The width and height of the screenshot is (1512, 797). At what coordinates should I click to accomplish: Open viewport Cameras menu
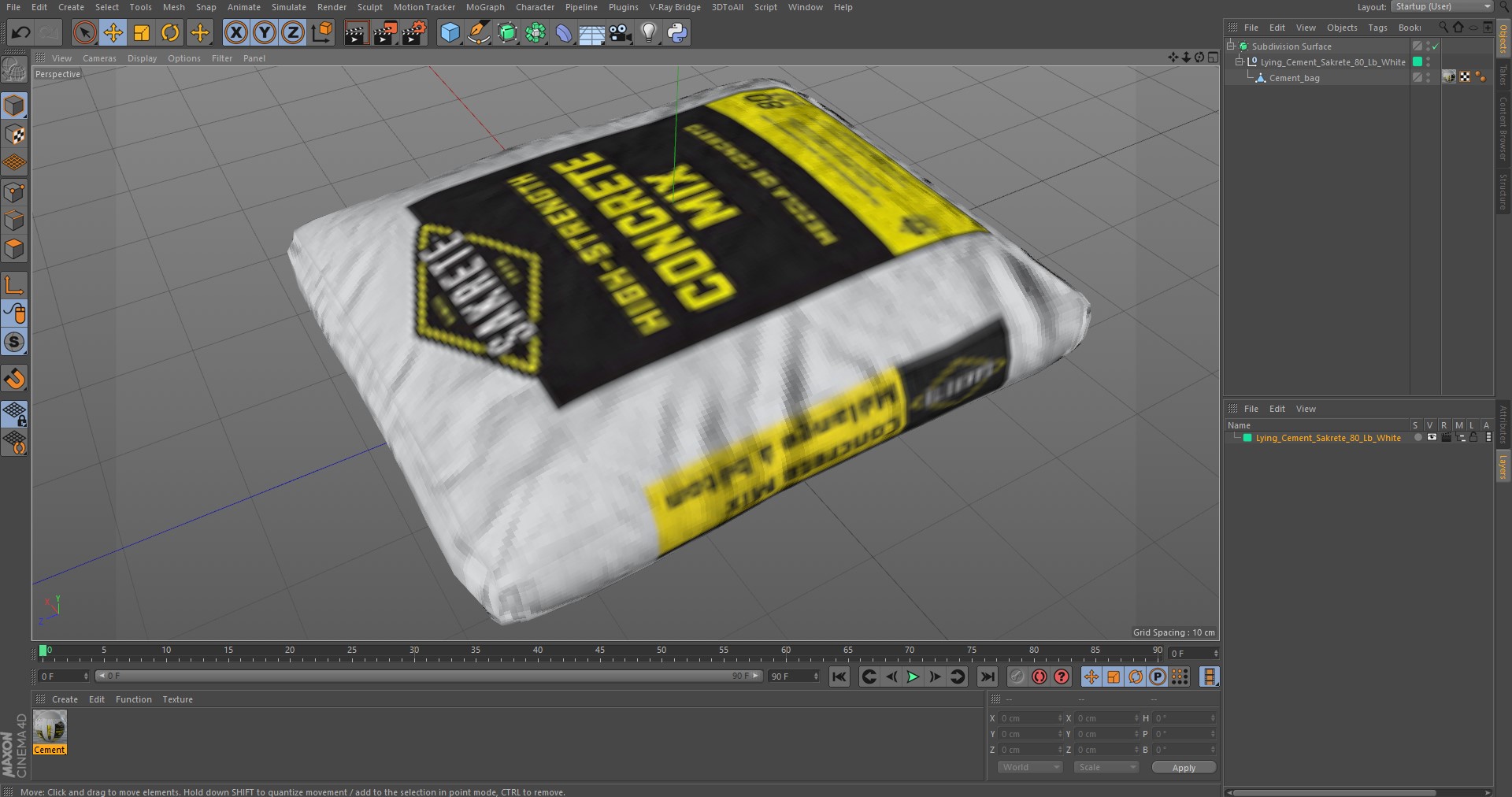tap(99, 58)
